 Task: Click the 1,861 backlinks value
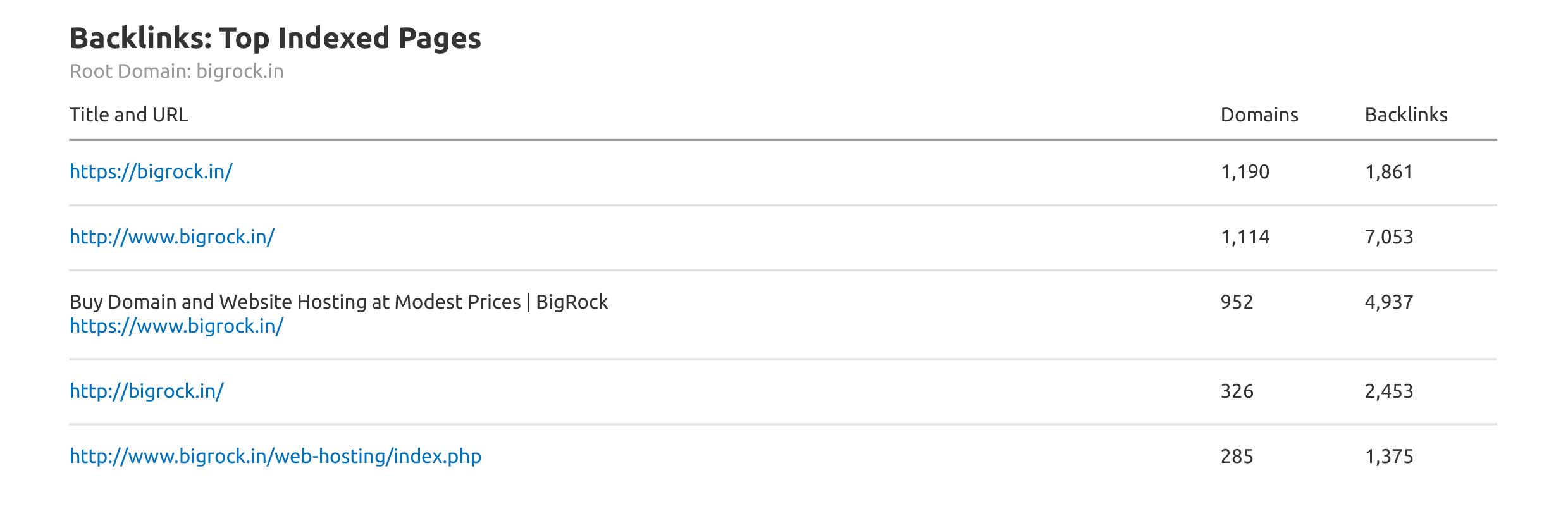click(1388, 172)
